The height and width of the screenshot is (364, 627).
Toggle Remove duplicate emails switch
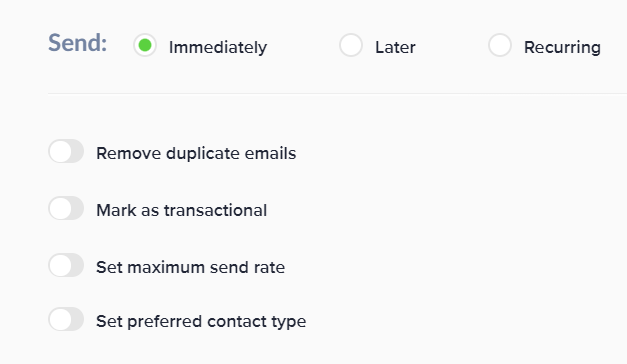point(66,151)
